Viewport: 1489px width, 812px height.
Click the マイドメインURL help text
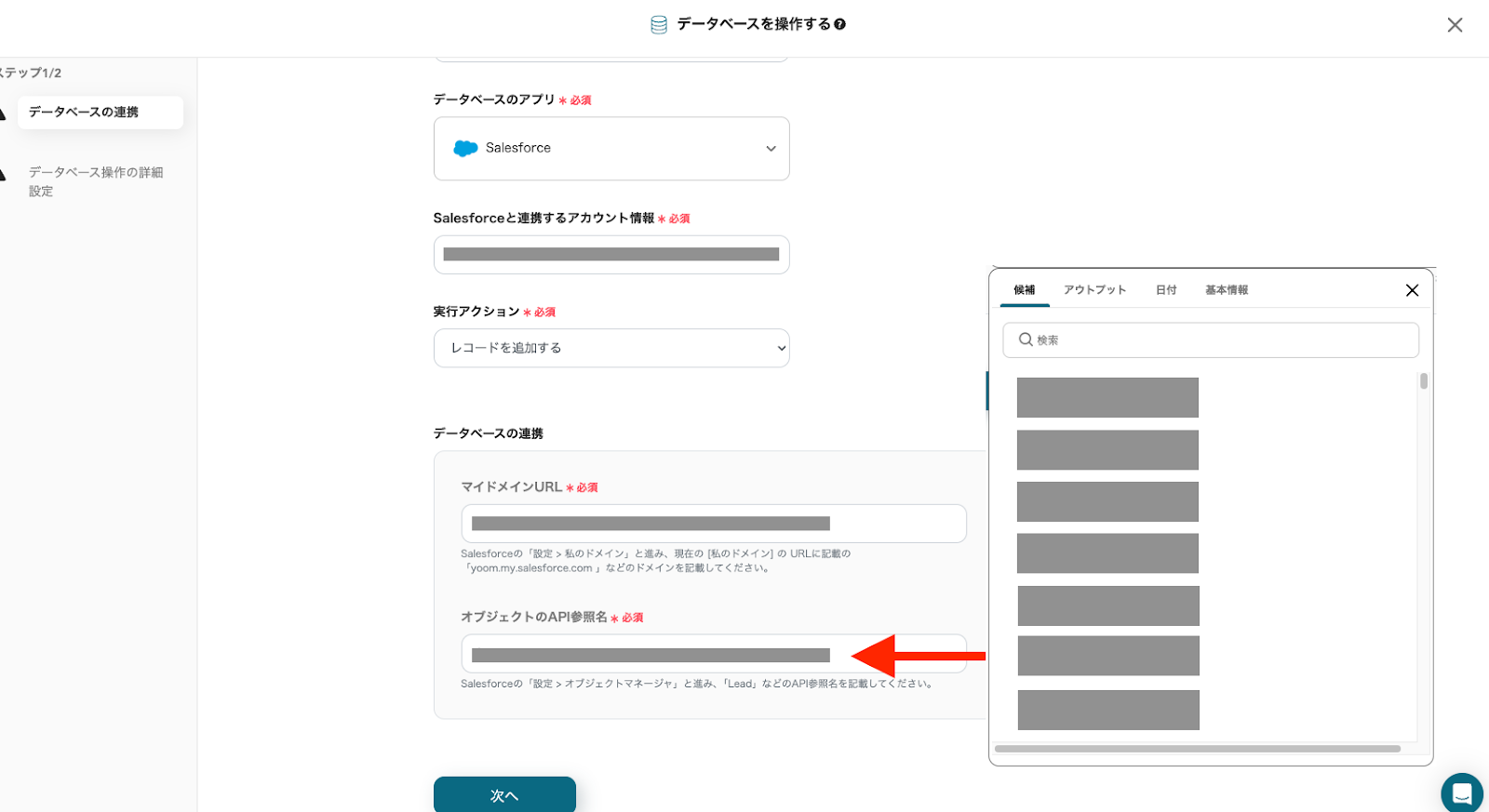[x=656, y=561]
